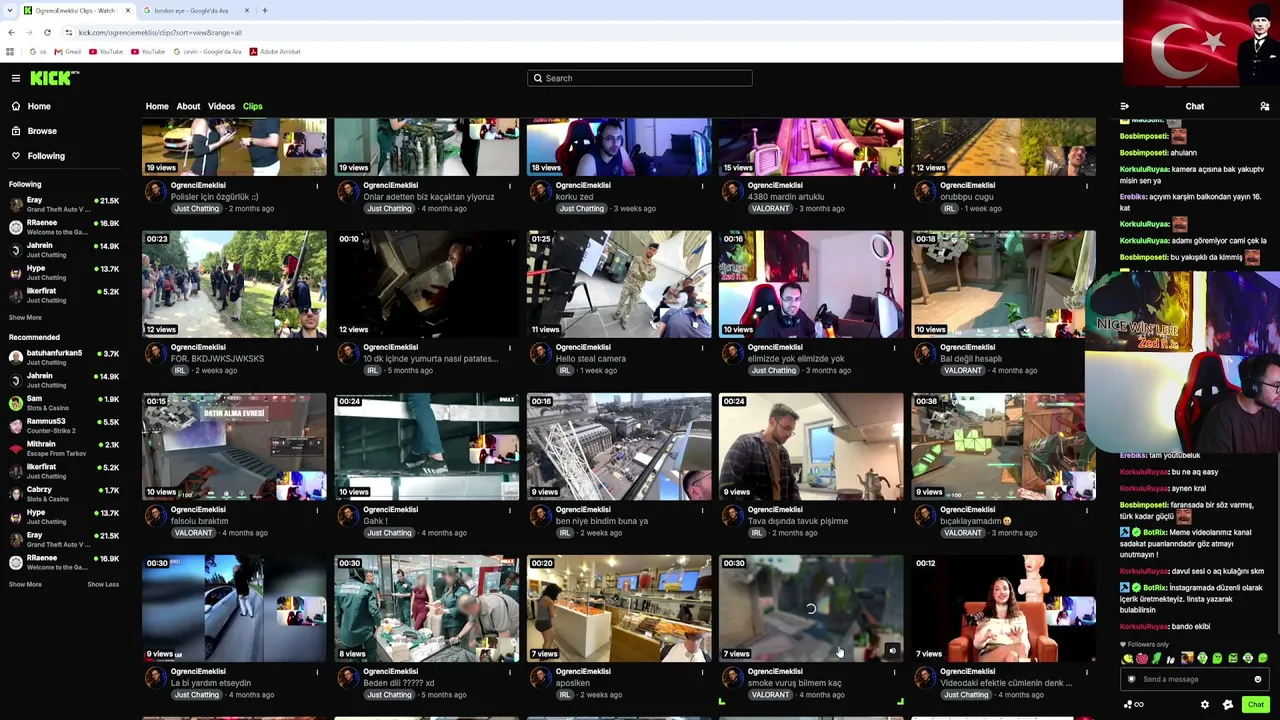
Task: Click the chat message 'bando ekibi'
Action: coord(1189,626)
